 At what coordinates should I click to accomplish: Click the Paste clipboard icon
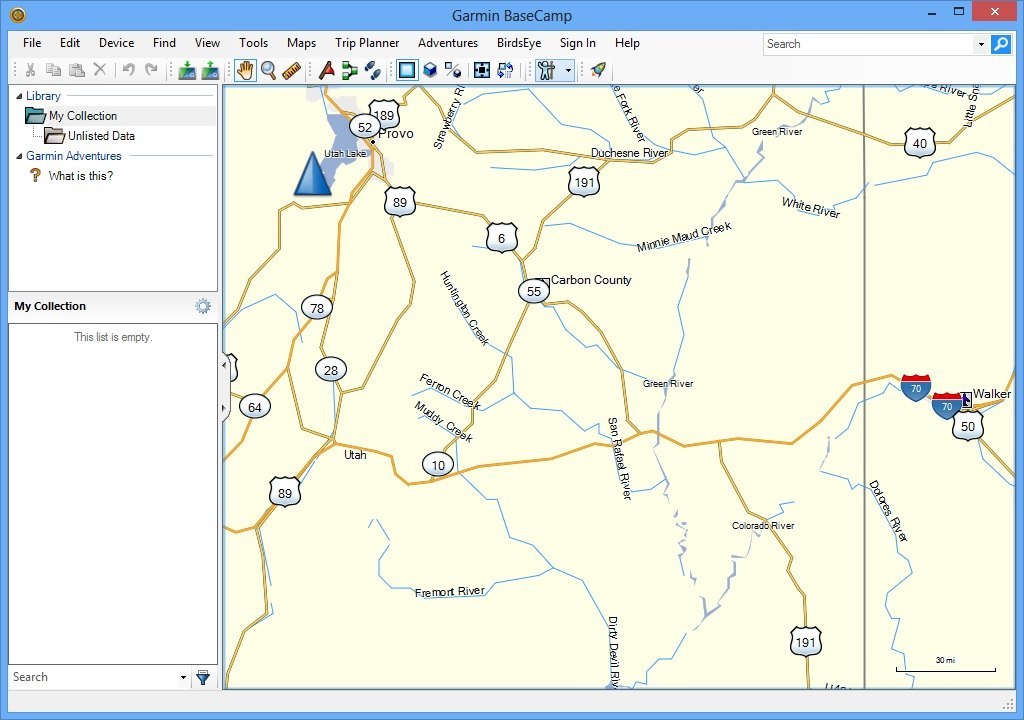pyautogui.click(x=77, y=69)
